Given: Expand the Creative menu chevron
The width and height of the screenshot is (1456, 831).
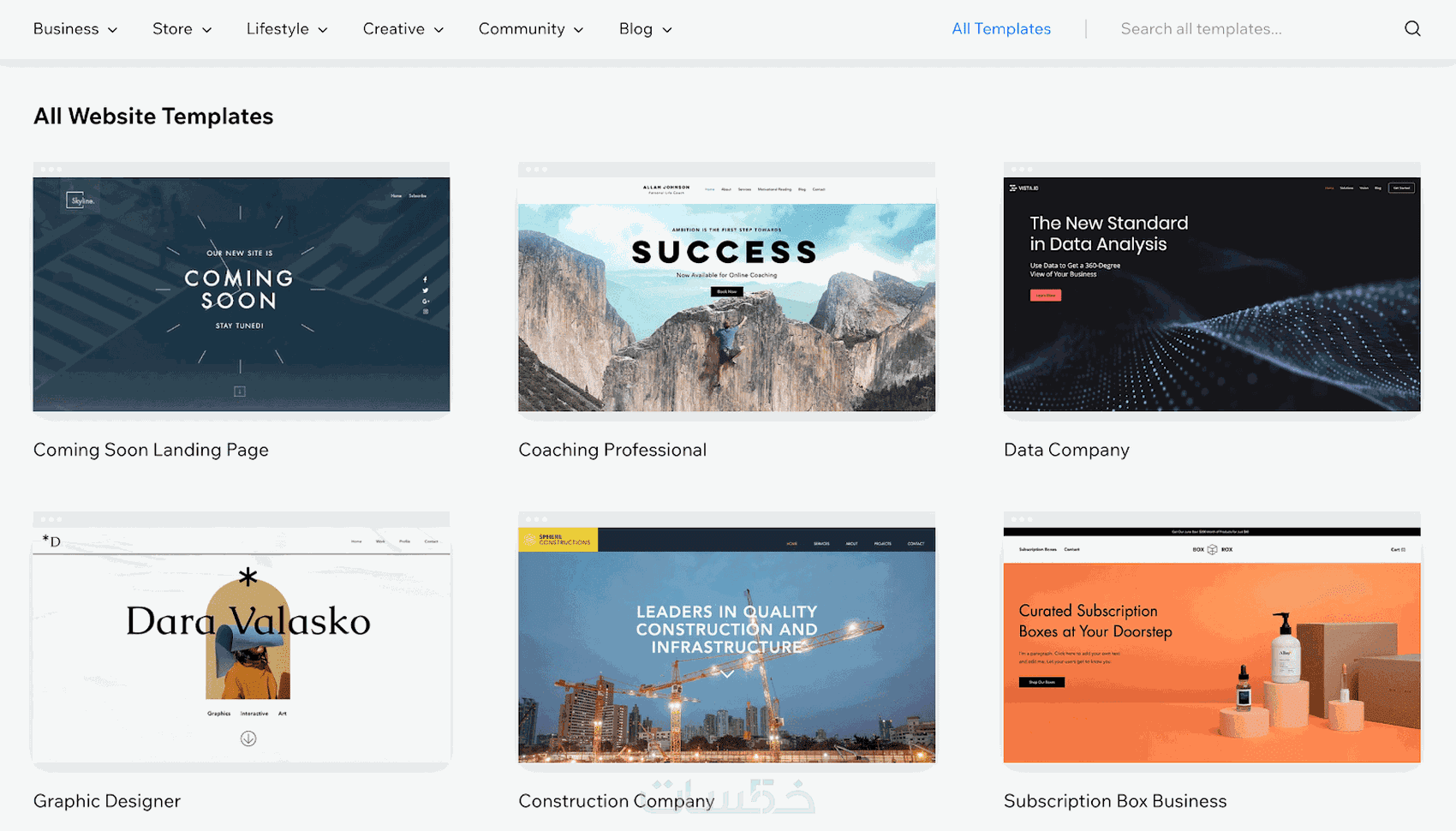Looking at the screenshot, I should (439, 30).
